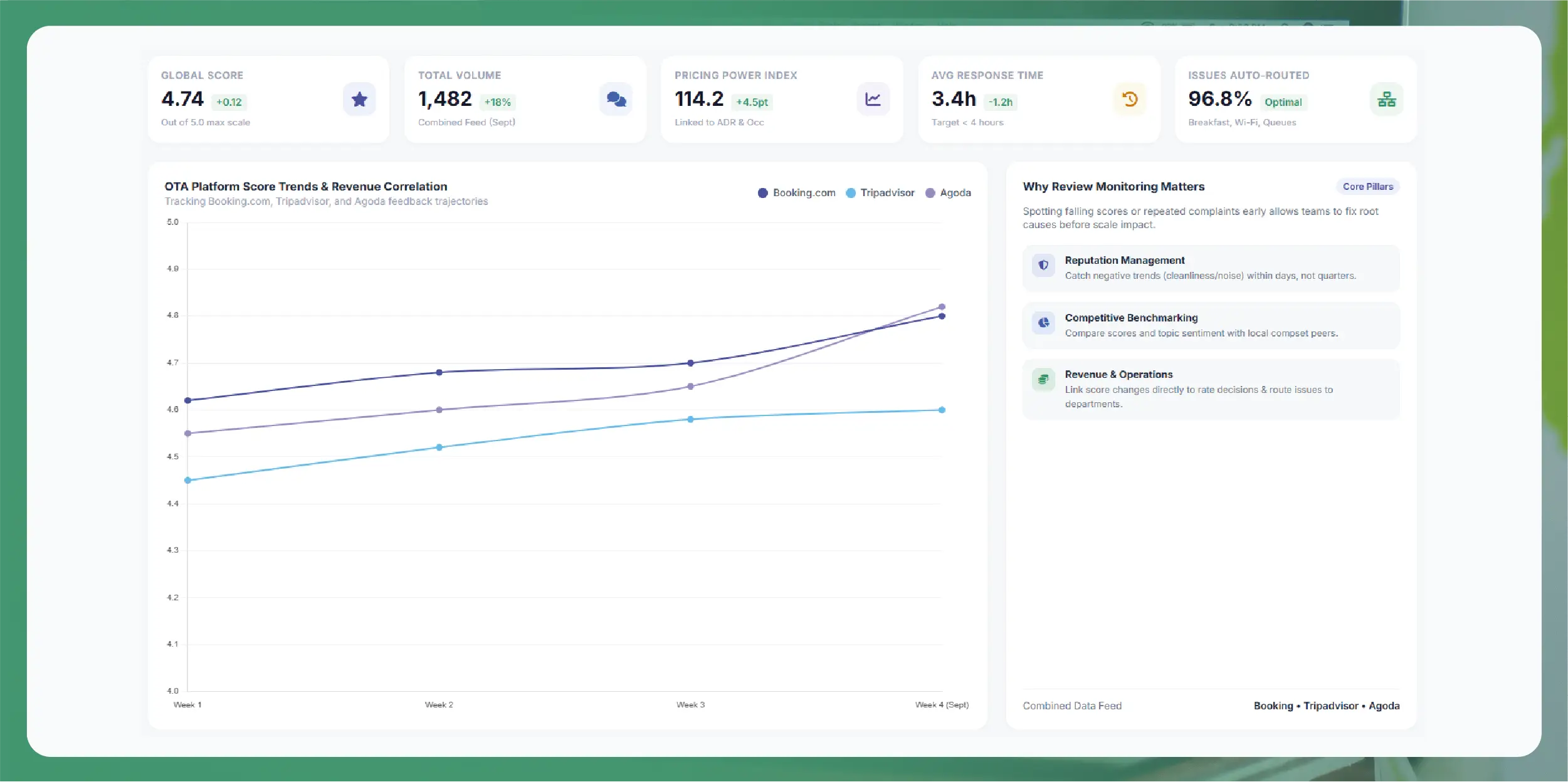The height and width of the screenshot is (782, 1568).
Task: Click the -1.2h response time badge
Action: (x=1000, y=102)
